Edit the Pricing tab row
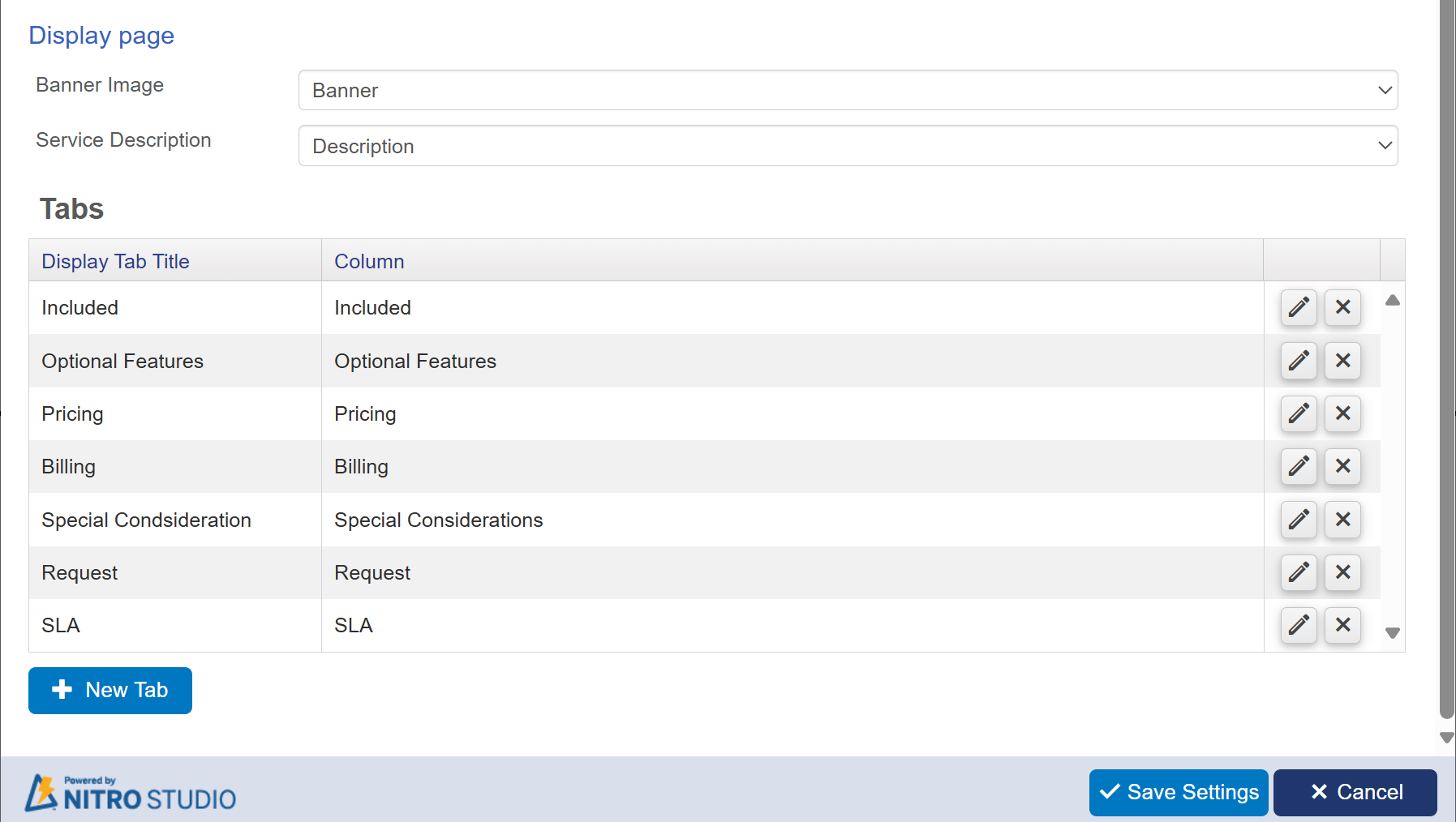Viewport: 1456px width, 822px height. [x=1299, y=413]
